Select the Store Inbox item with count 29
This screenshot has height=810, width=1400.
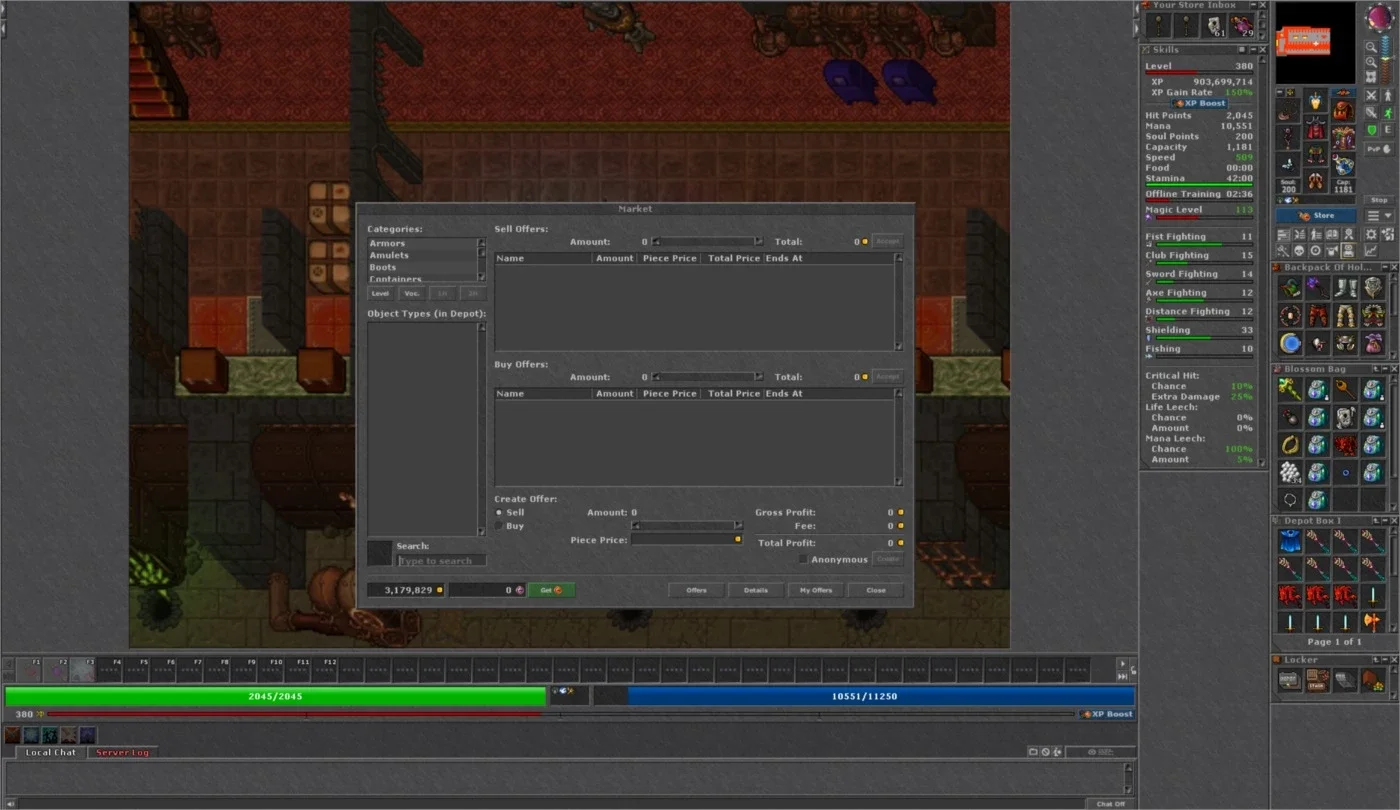pos(1242,26)
